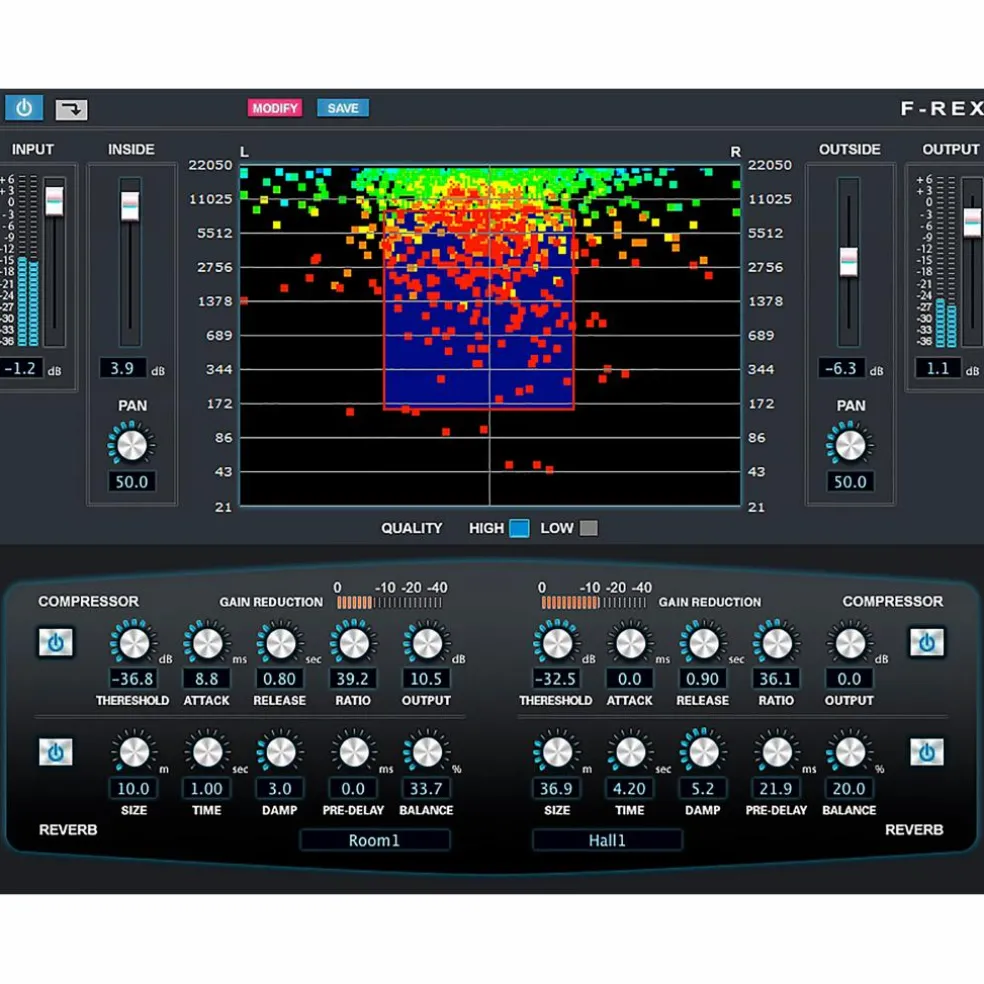
Task: Click the INPUT level fader handle
Action: tap(55, 201)
